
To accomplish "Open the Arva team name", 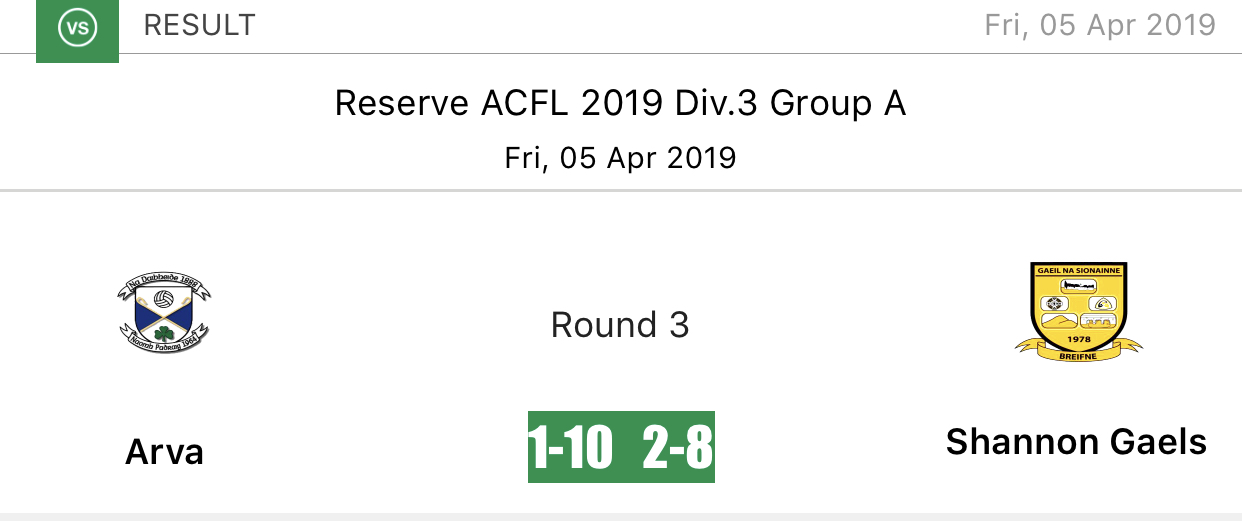I will pos(164,453).
